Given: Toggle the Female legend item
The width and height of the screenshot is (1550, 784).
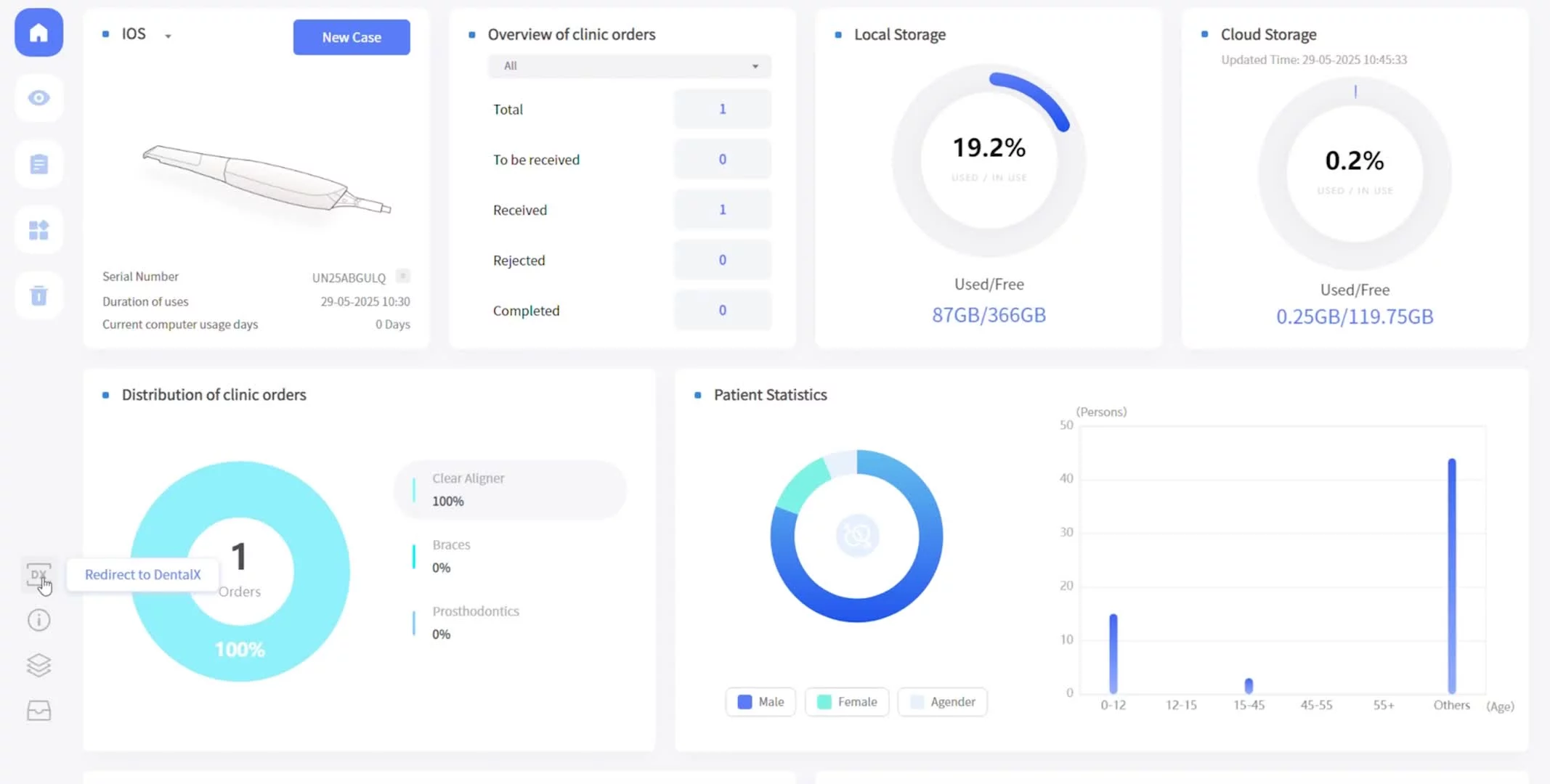Looking at the screenshot, I should pyautogui.click(x=847, y=702).
